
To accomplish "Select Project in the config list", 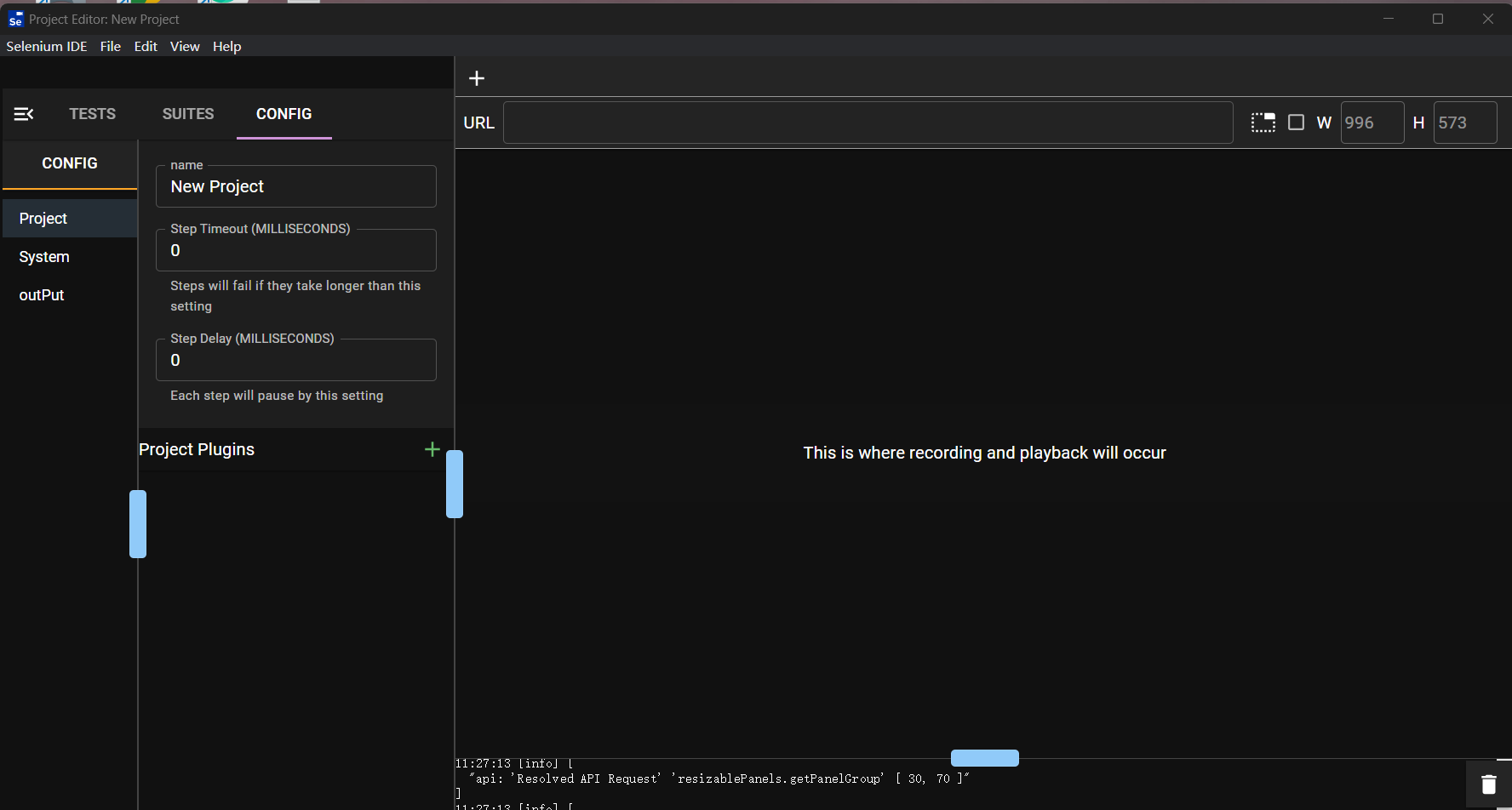I will [x=70, y=219].
